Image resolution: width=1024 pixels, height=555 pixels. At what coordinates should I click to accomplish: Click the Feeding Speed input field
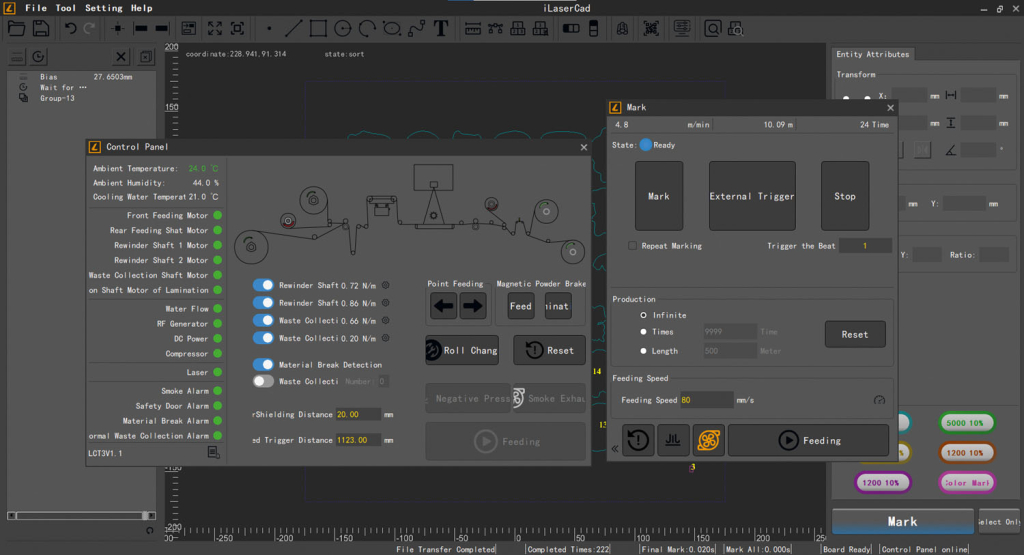(706, 400)
